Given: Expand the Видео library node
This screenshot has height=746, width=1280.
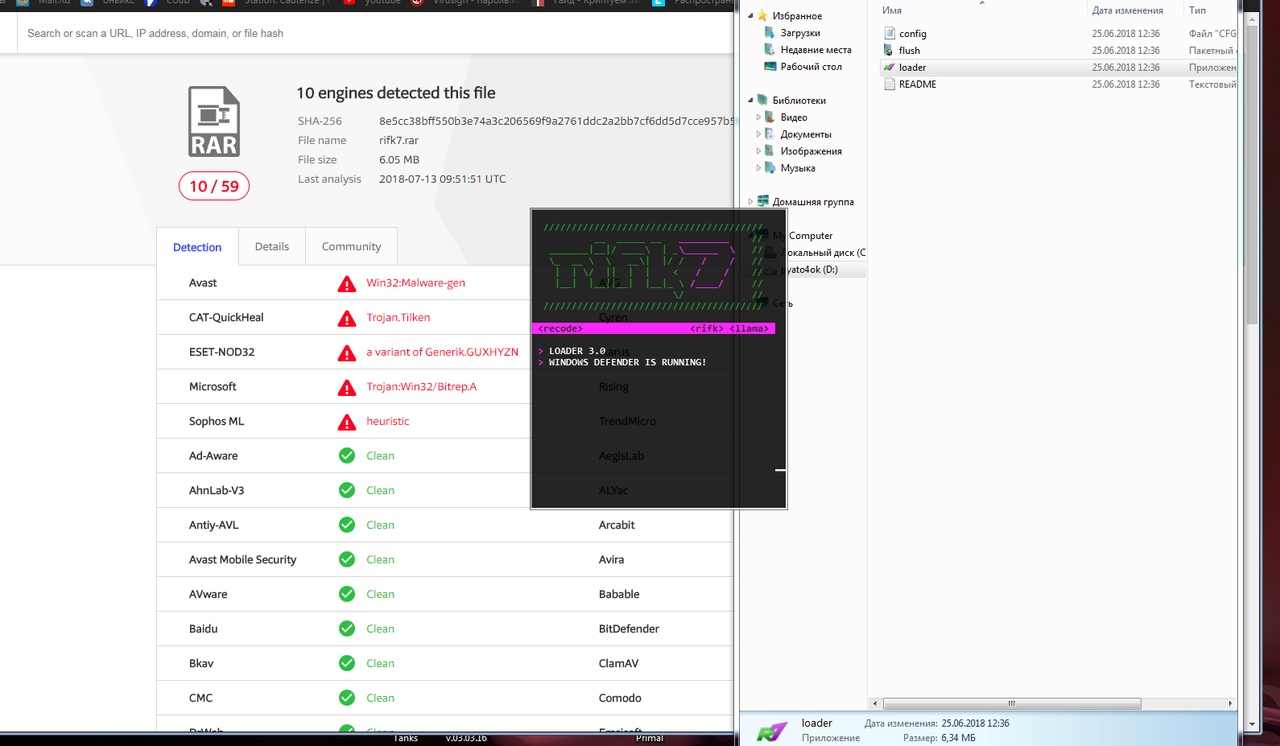Looking at the screenshot, I should click(x=759, y=117).
